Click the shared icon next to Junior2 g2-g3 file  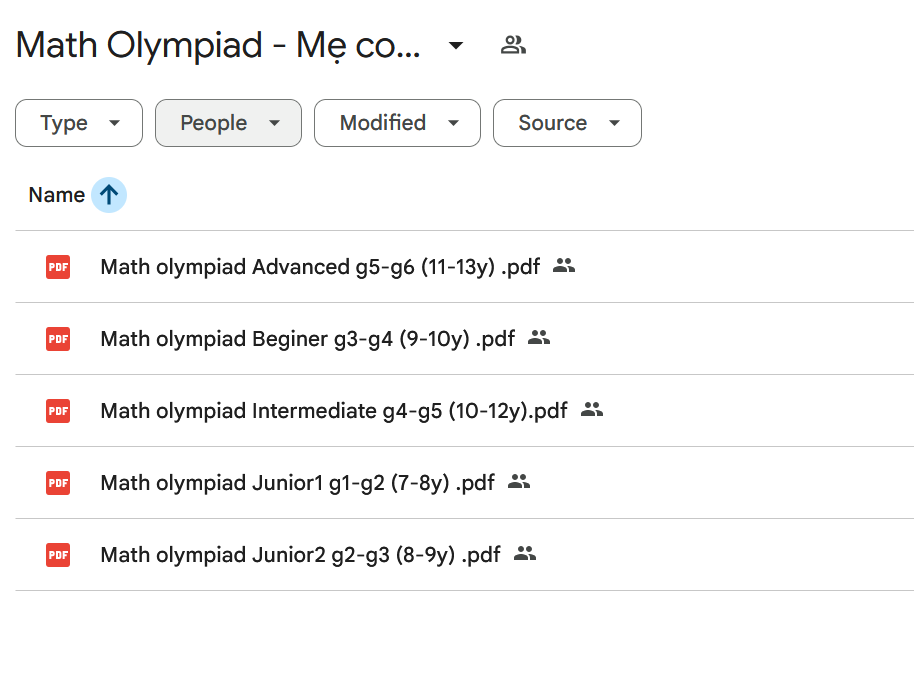pyautogui.click(x=525, y=554)
